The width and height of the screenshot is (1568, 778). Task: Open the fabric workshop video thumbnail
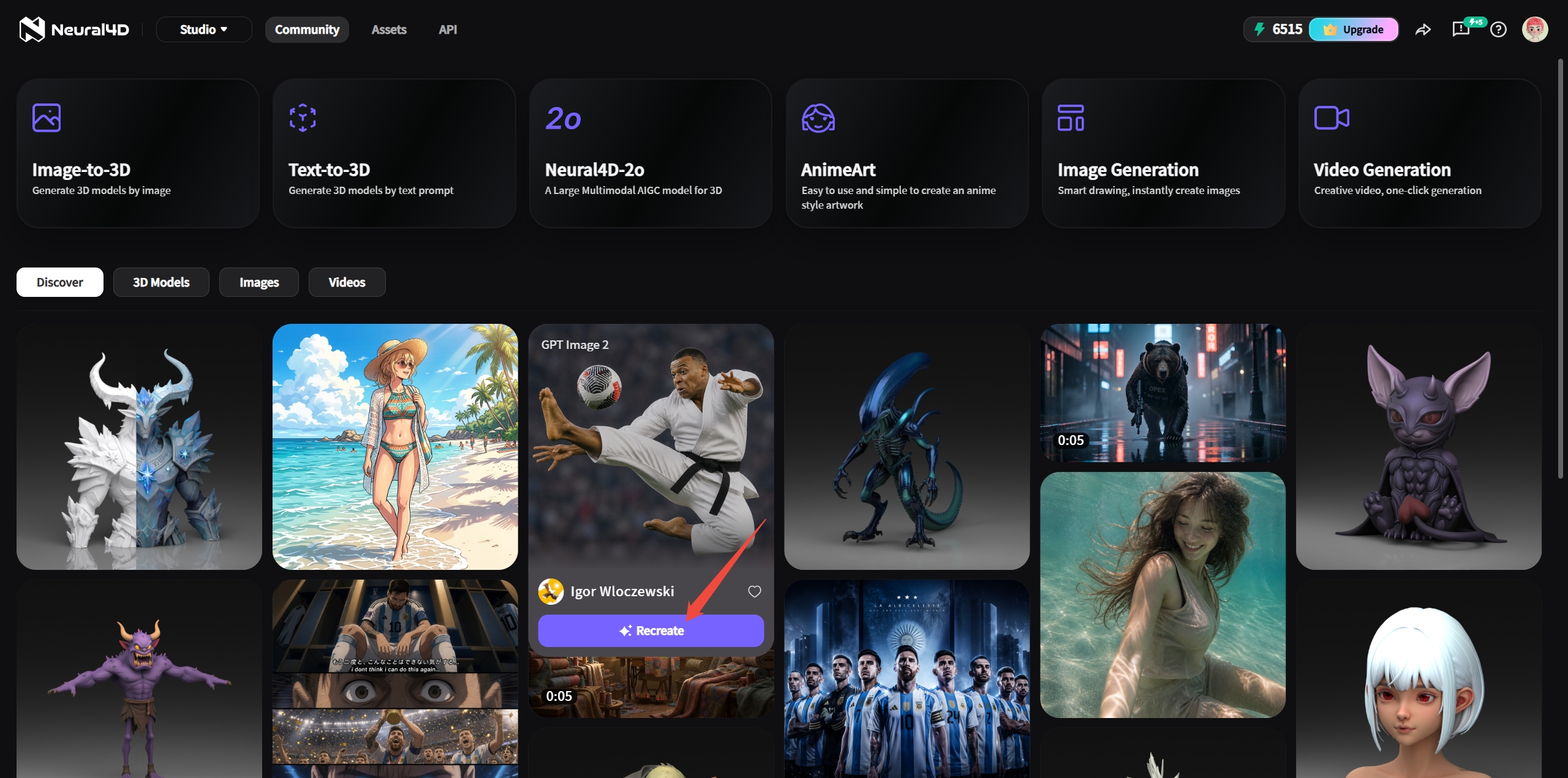(651, 687)
